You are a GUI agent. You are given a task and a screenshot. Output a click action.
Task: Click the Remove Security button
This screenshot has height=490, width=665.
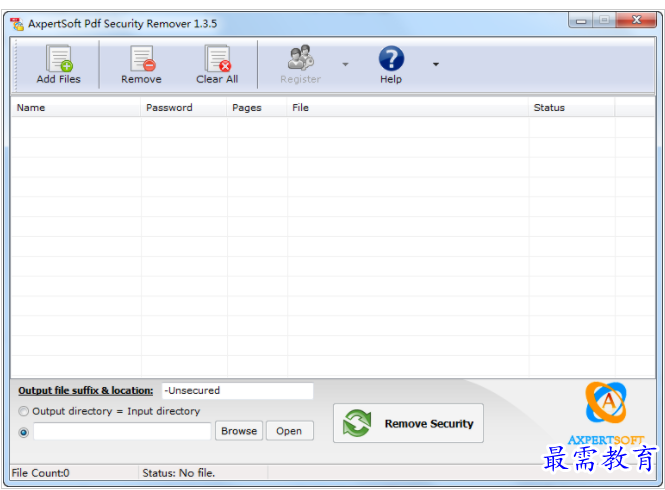[408, 423]
